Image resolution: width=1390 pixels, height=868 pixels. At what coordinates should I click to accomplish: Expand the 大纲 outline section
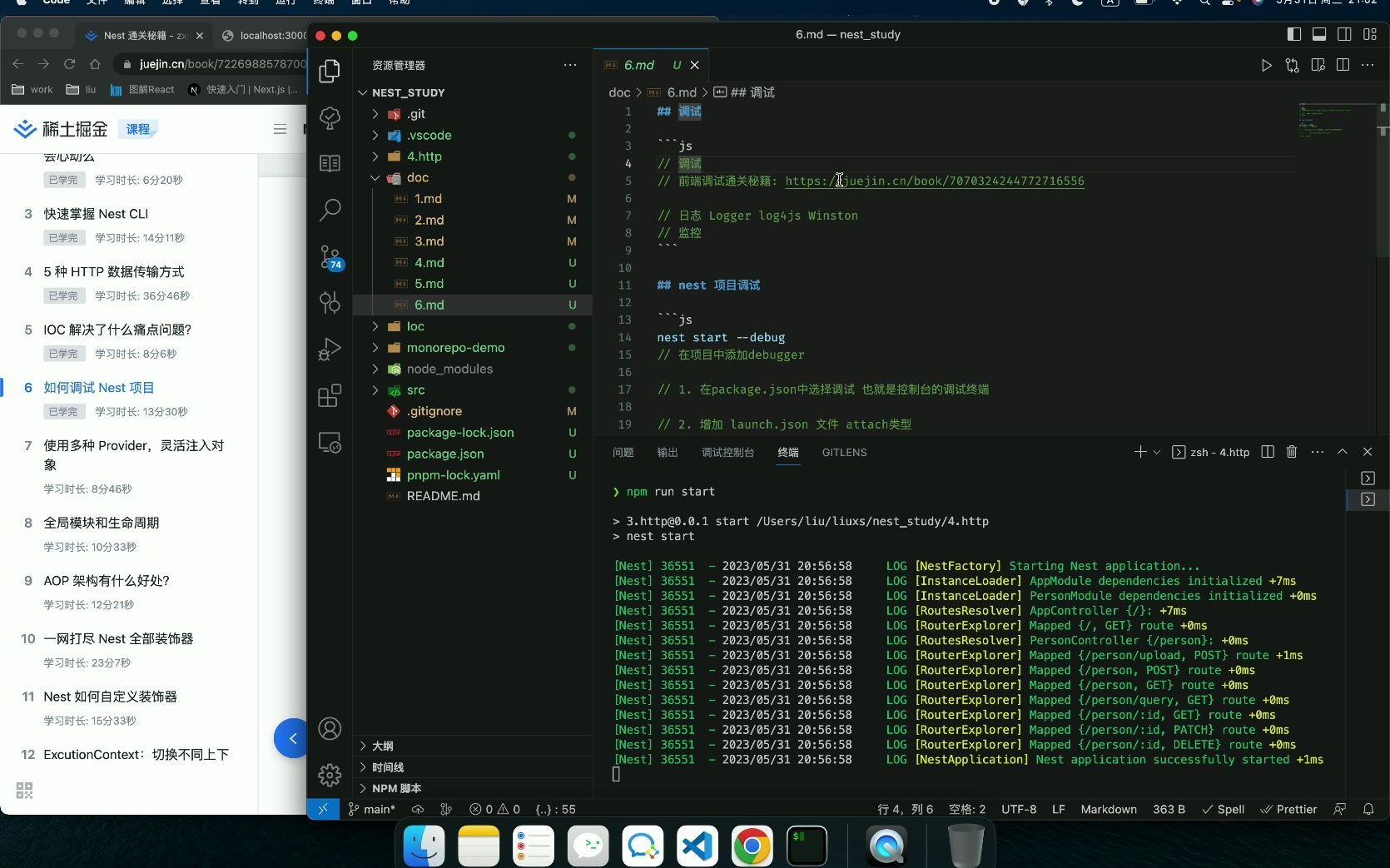pyautogui.click(x=383, y=746)
